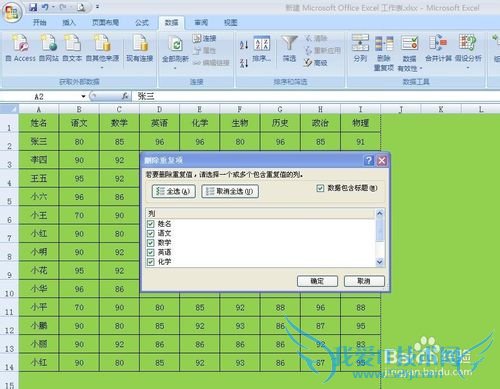Click the 取消全选 (Unselect All) button
The width and height of the screenshot is (500, 389).
(x=230, y=191)
